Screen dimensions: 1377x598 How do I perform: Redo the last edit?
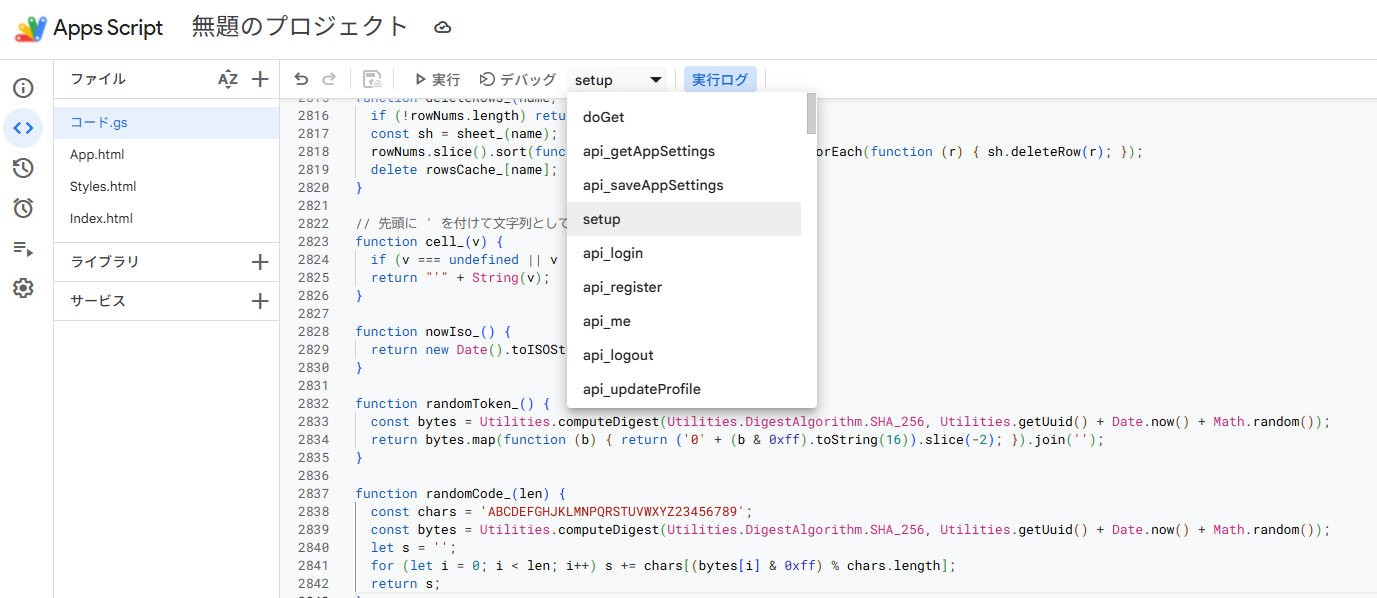click(x=329, y=79)
